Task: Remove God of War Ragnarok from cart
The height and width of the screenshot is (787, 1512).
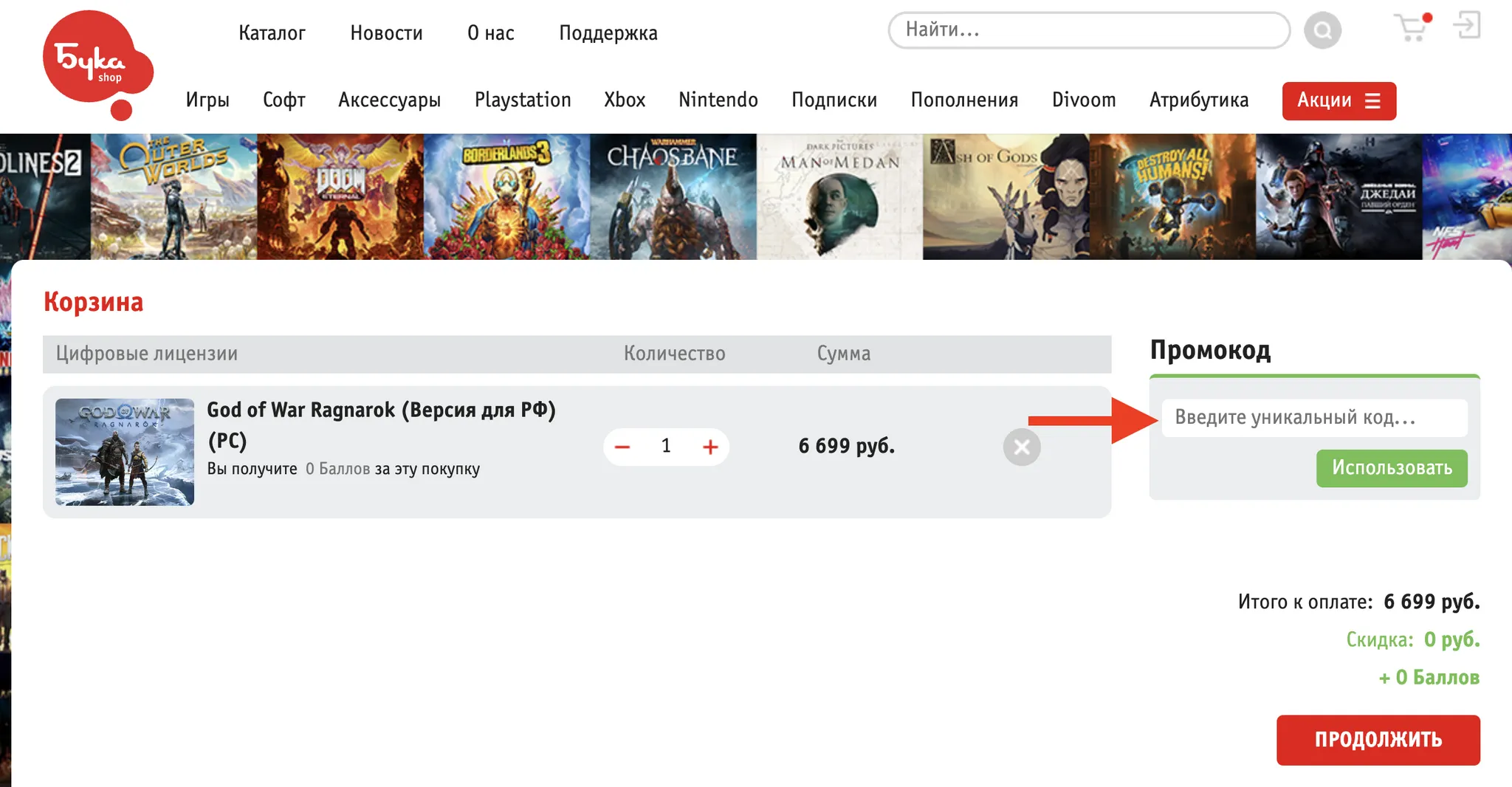Action: [x=1022, y=447]
